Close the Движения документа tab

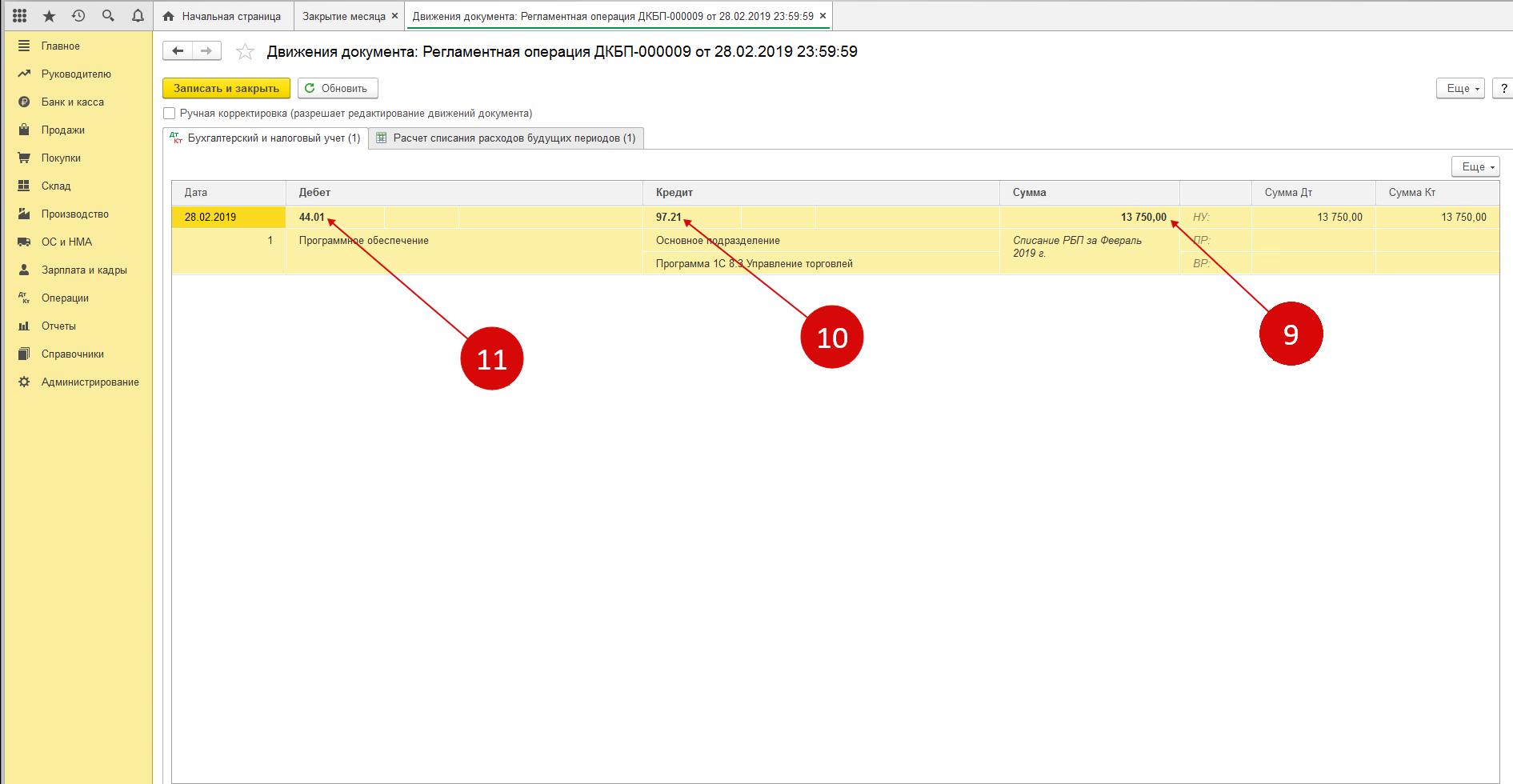823,16
